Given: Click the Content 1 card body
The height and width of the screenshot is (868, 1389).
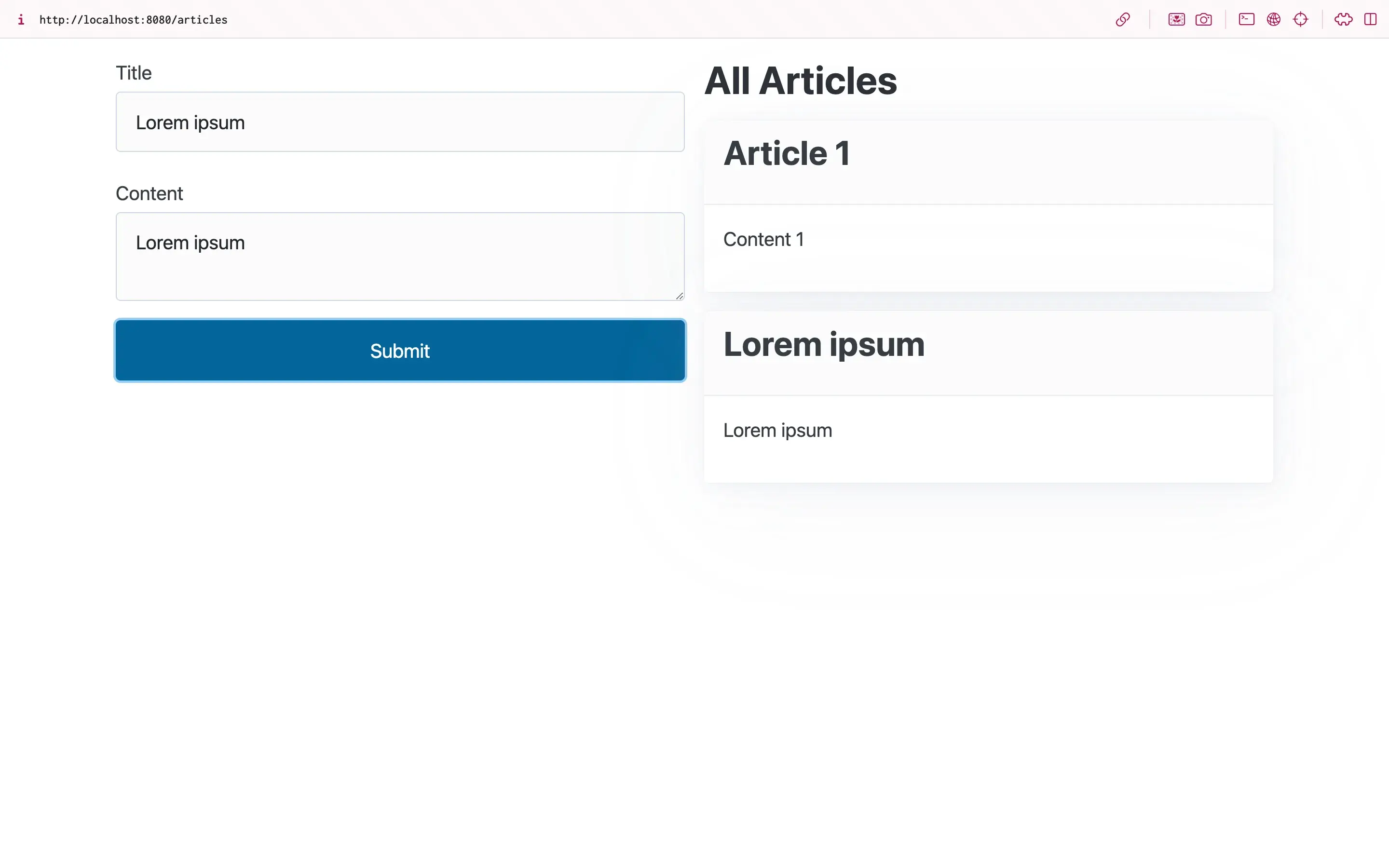Looking at the screenshot, I should [x=763, y=239].
